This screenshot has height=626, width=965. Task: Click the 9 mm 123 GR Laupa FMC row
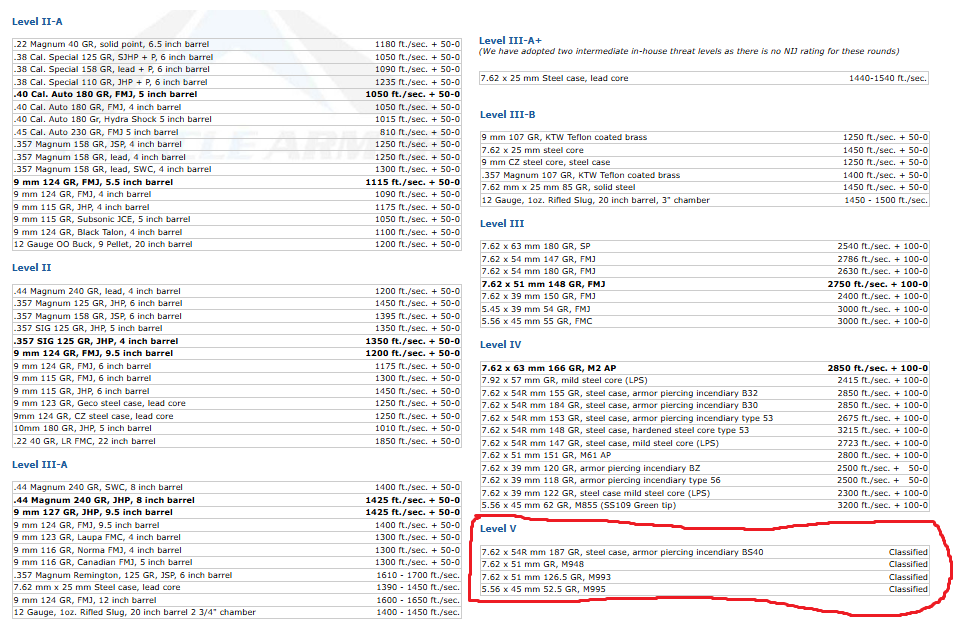(237, 537)
